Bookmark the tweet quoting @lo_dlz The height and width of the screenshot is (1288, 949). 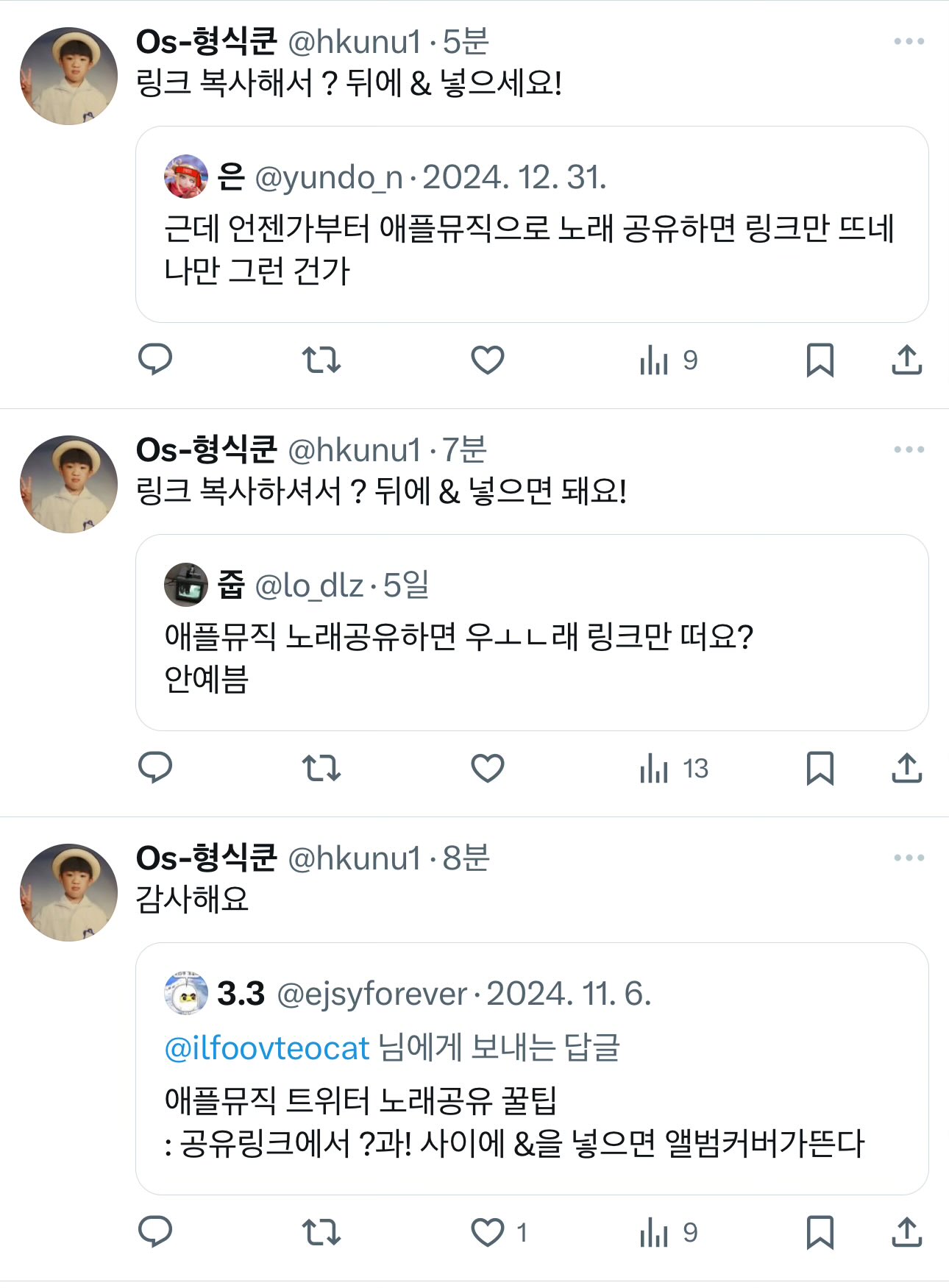820,768
